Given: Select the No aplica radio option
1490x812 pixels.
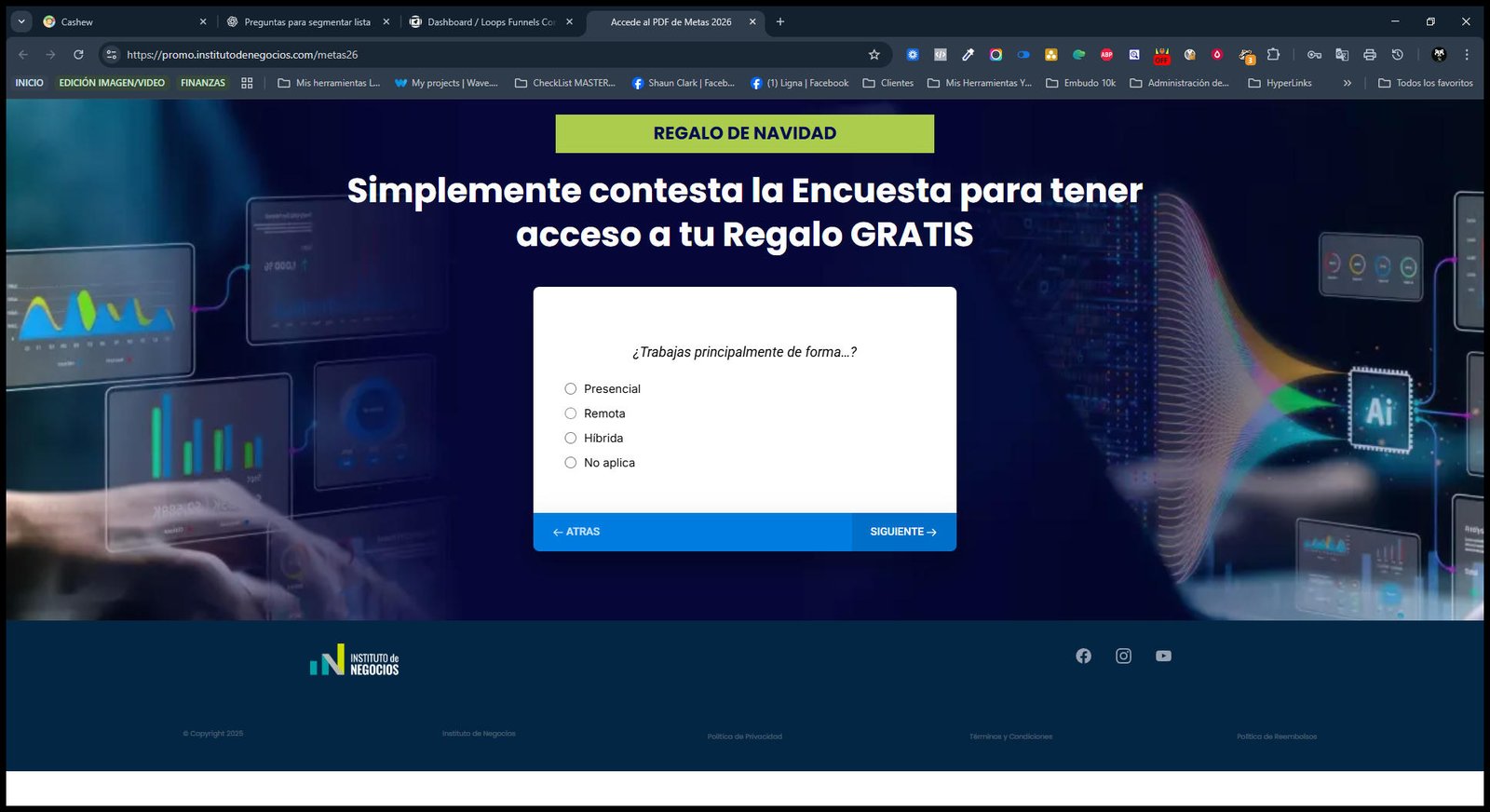Looking at the screenshot, I should point(571,463).
